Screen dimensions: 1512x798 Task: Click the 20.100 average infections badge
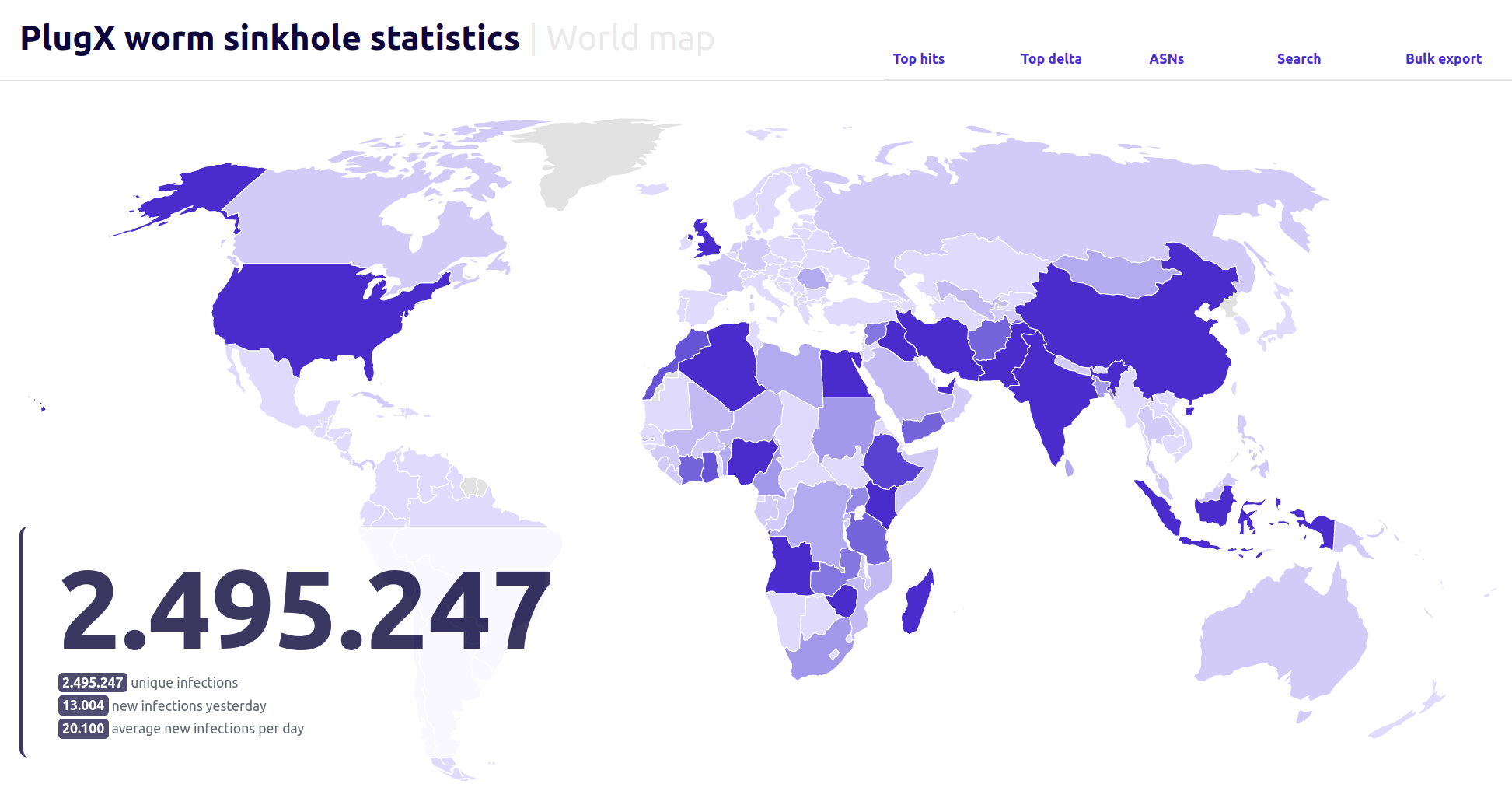pos(83,729)
